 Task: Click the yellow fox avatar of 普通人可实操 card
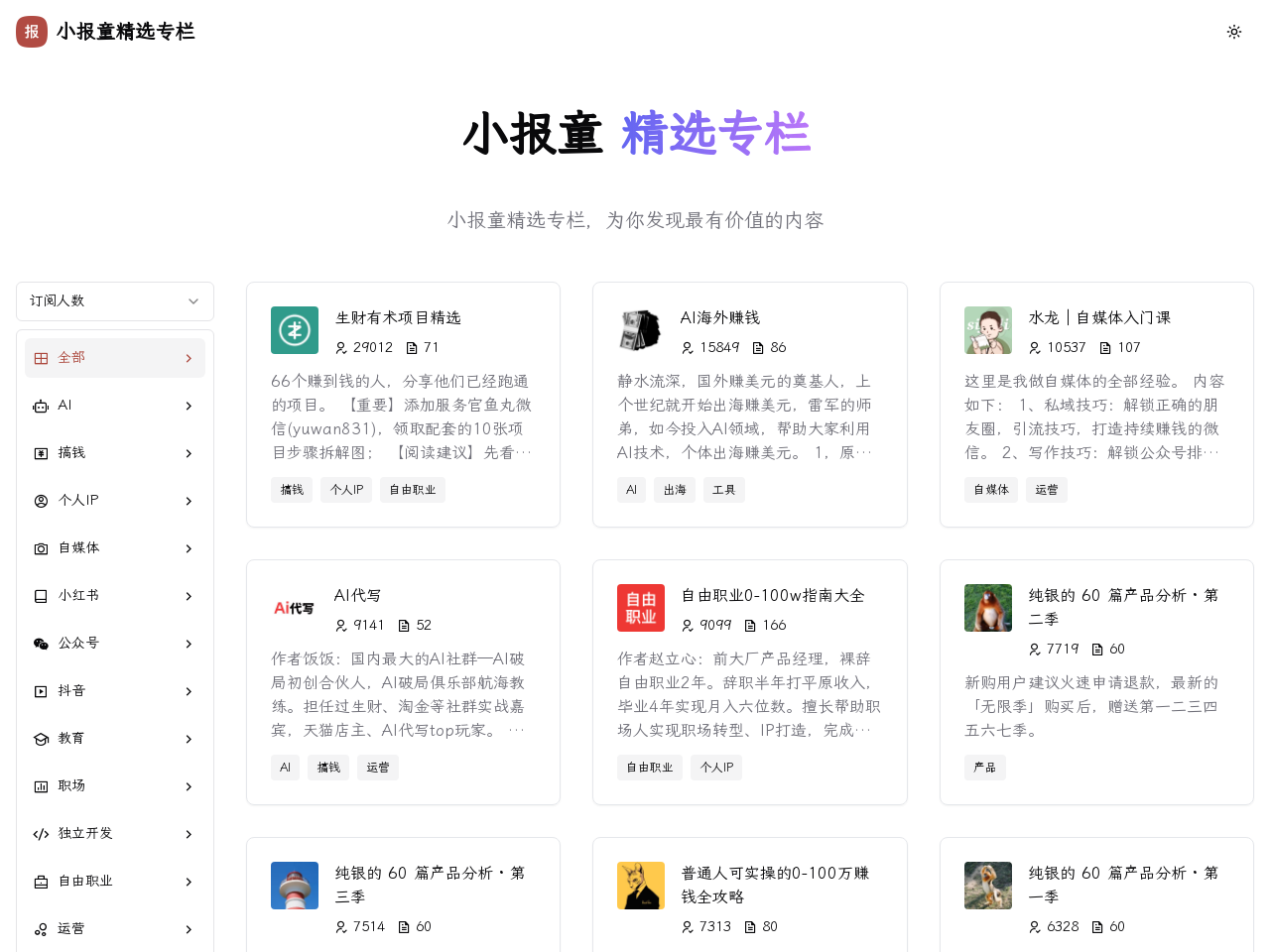tap(641, 886)
